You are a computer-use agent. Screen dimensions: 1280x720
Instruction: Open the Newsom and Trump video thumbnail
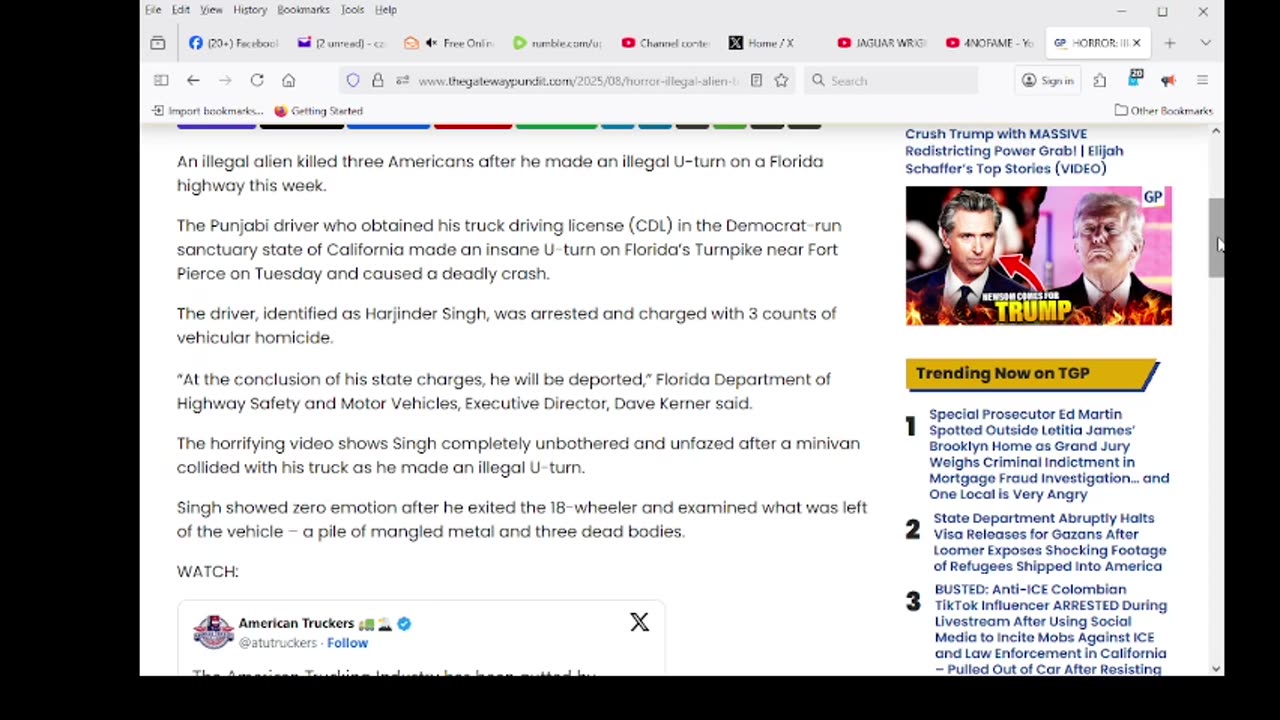(x=1038, y=255)
